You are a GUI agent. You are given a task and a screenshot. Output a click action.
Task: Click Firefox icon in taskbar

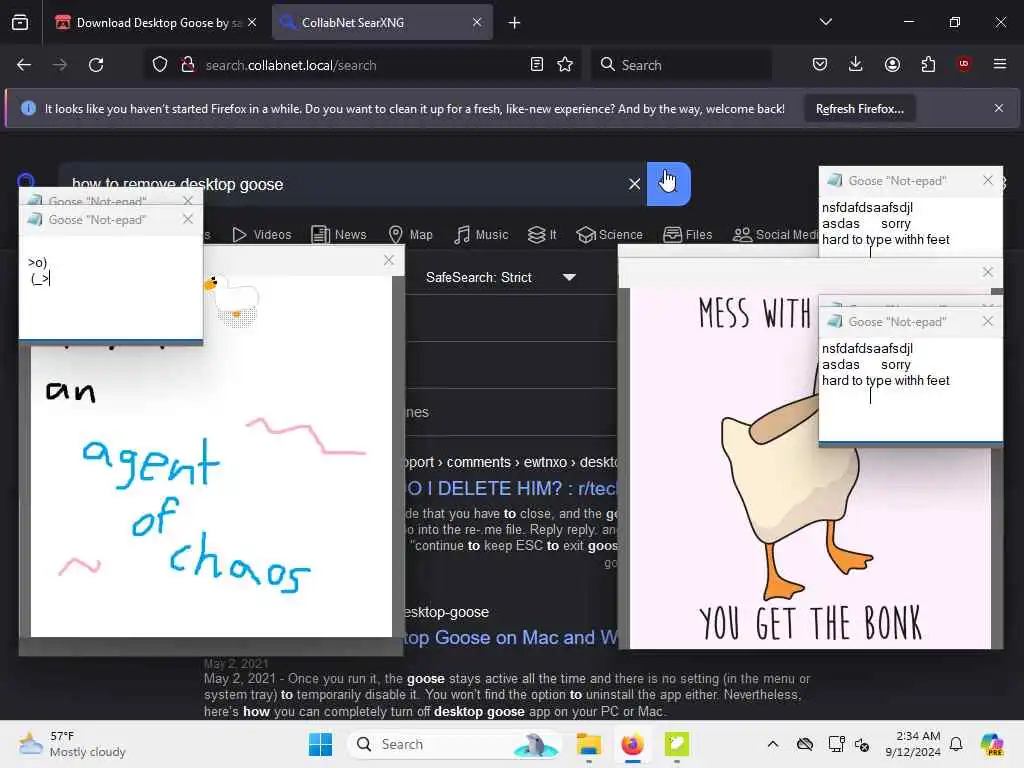point(632,744)
